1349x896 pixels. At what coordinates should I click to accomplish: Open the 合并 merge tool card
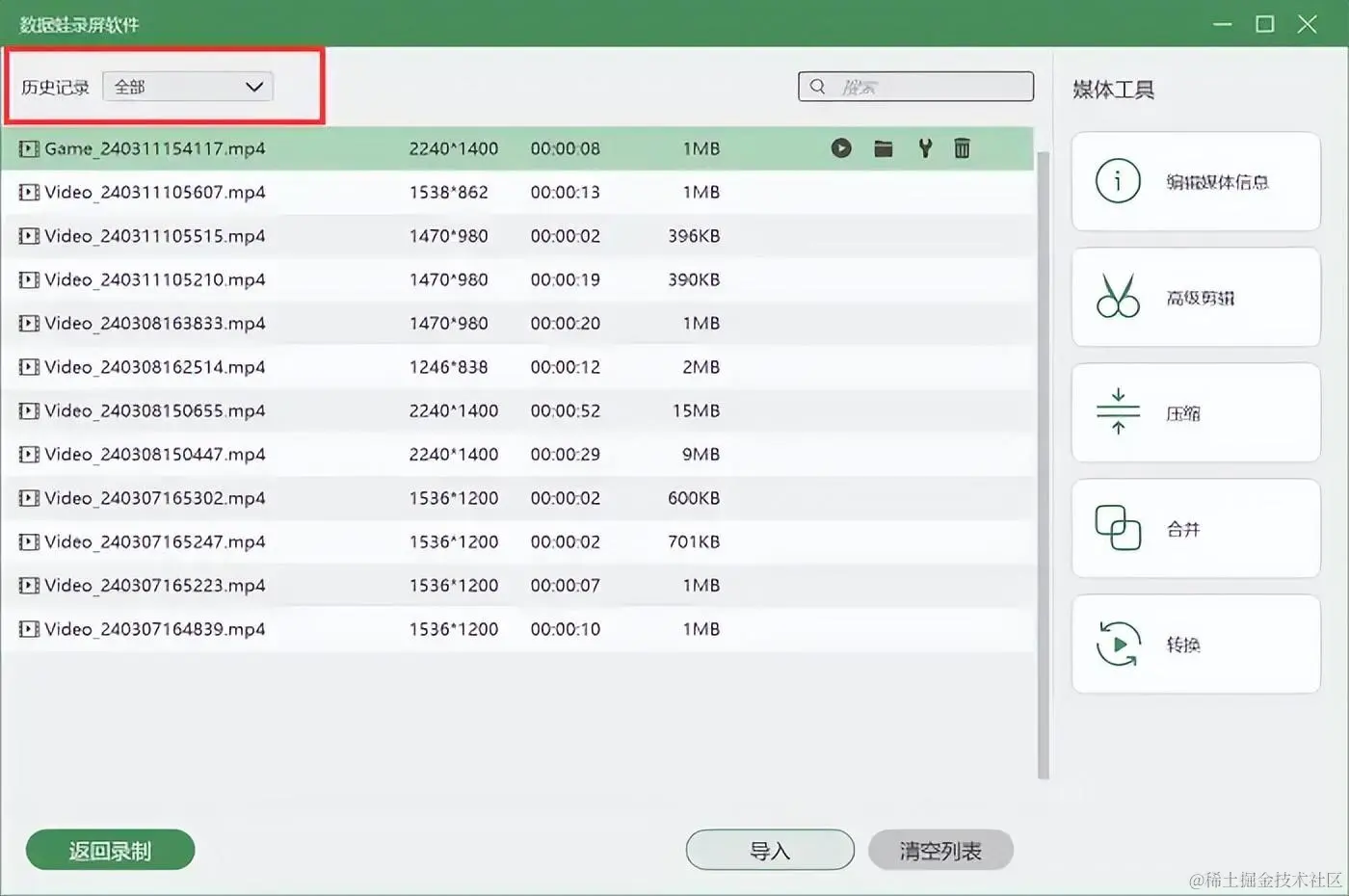click(1196, 528)
